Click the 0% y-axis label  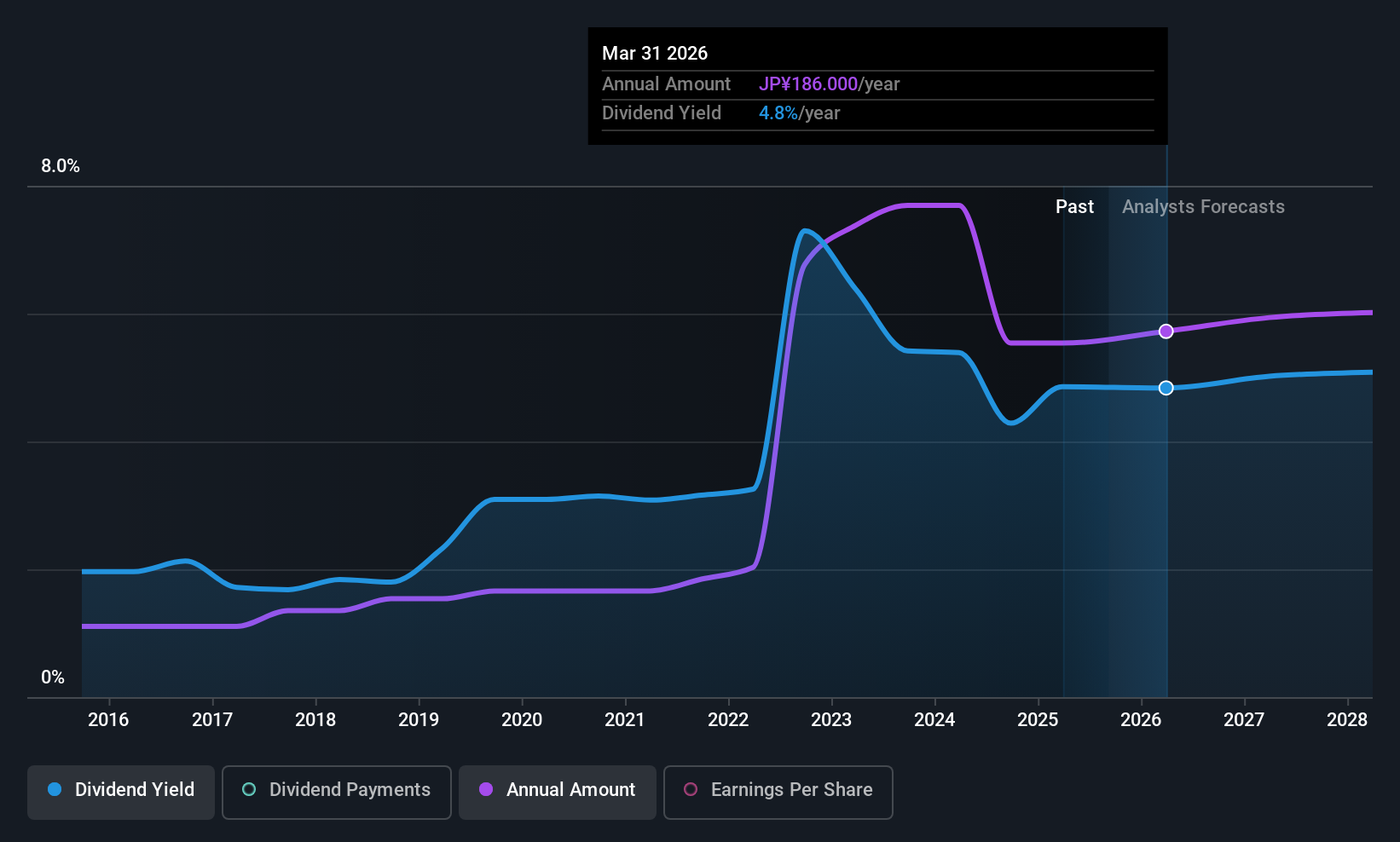coord(53,678)
